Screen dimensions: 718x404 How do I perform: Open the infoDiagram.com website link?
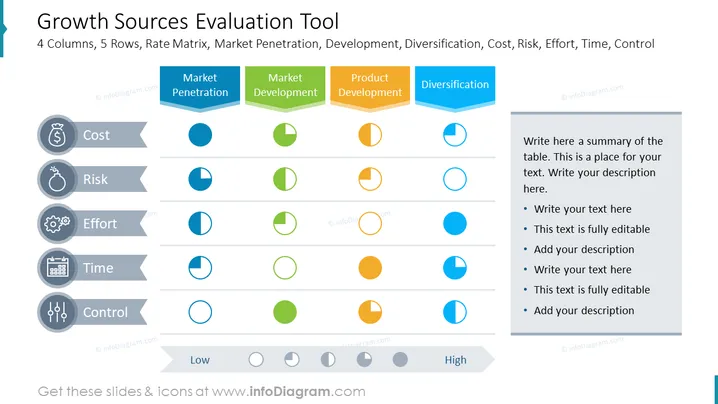click(x=288, y=392)
